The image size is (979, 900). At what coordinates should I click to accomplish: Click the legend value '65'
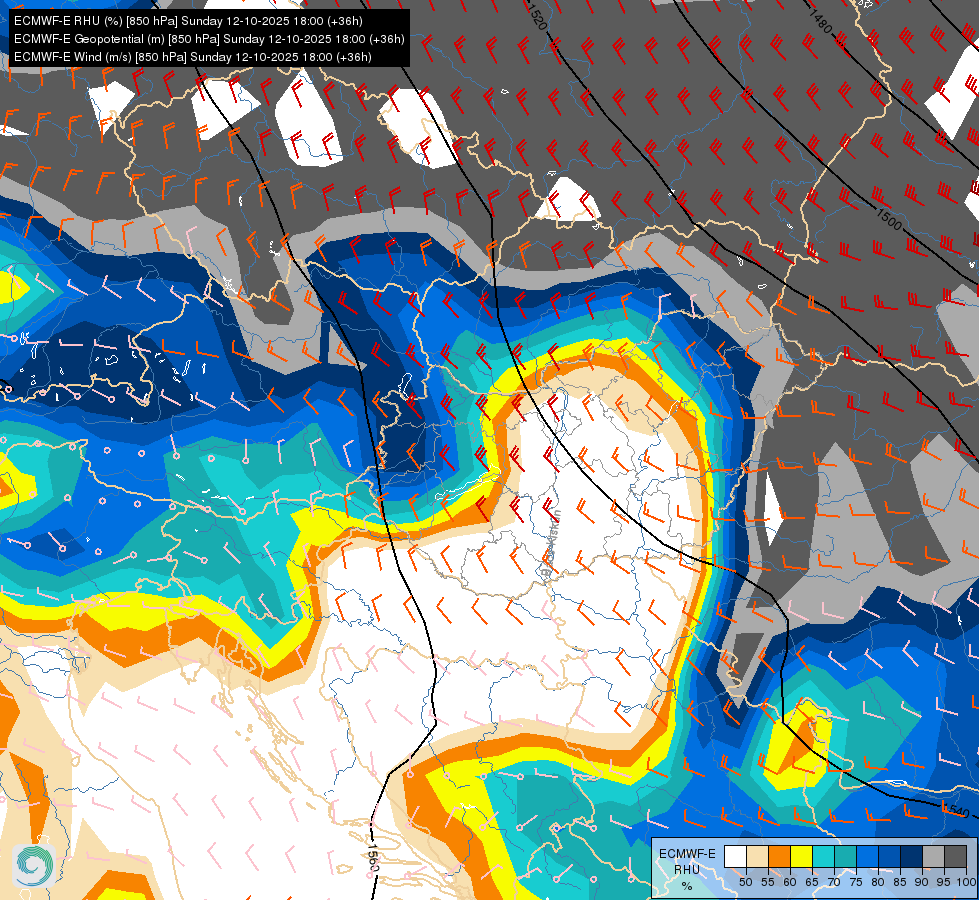coord(812,882)
